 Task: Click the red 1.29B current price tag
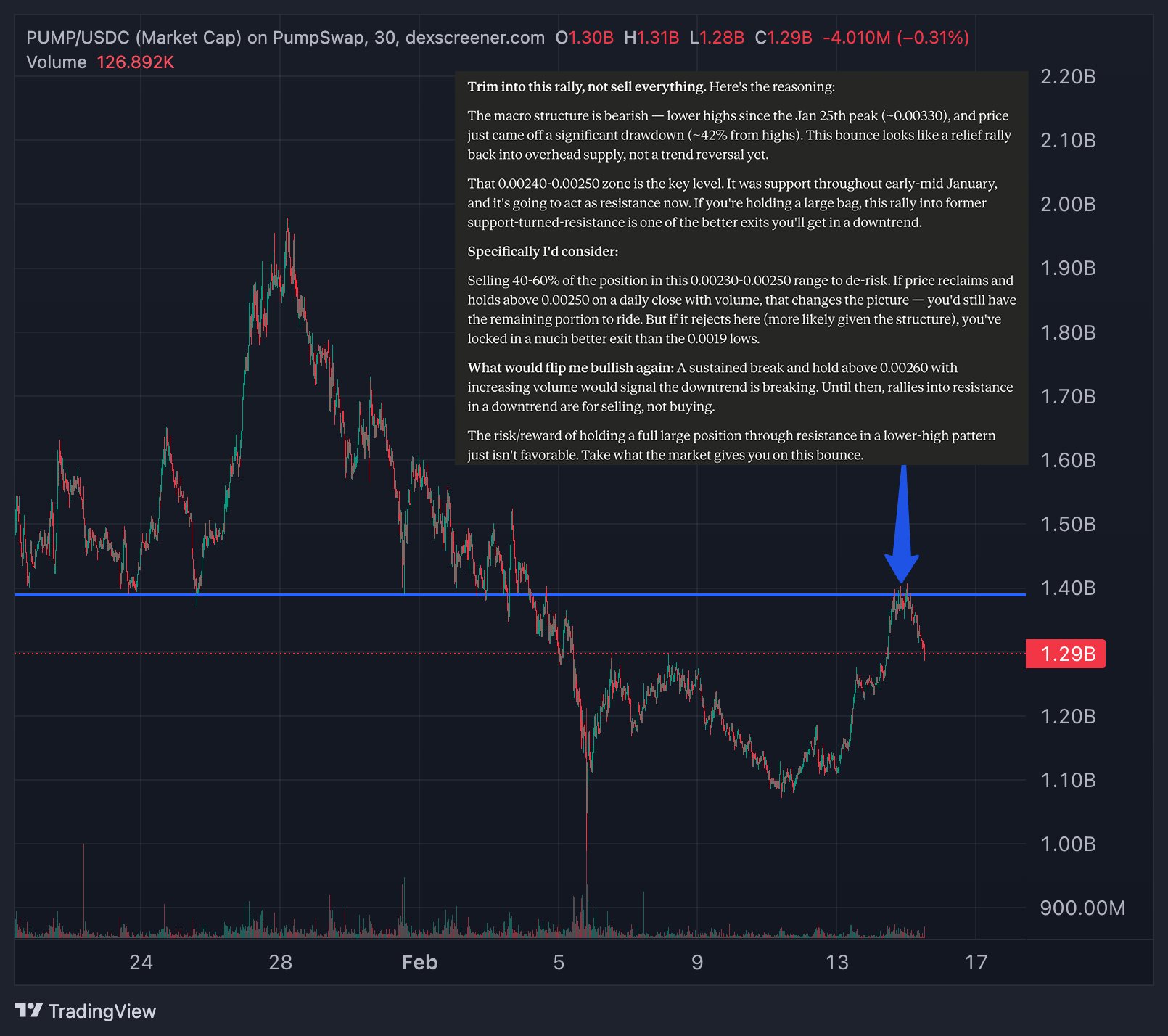1066,654
